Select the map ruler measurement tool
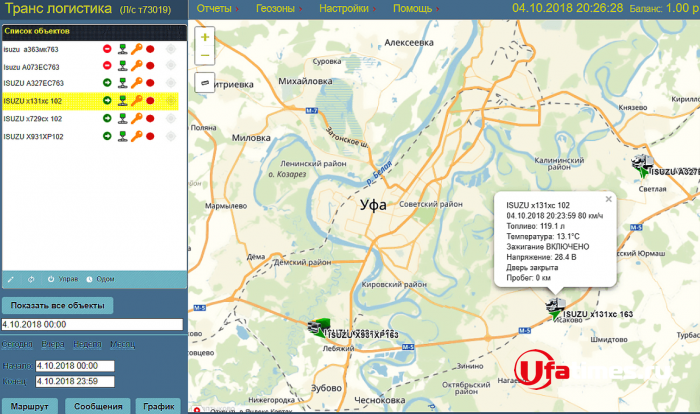 (205, 83)
